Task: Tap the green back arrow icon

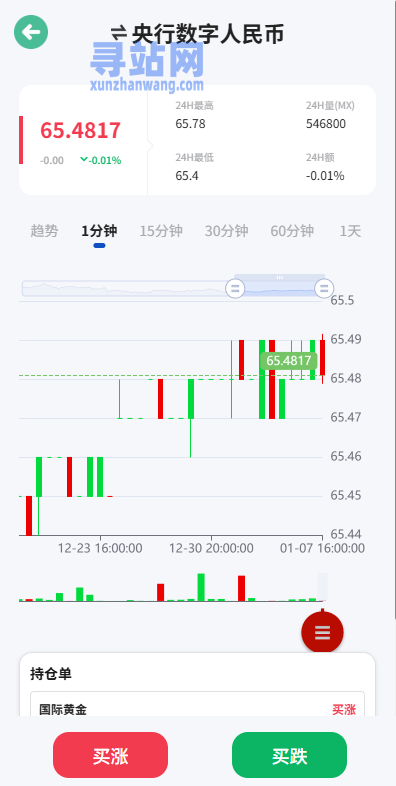Action: 31,32
